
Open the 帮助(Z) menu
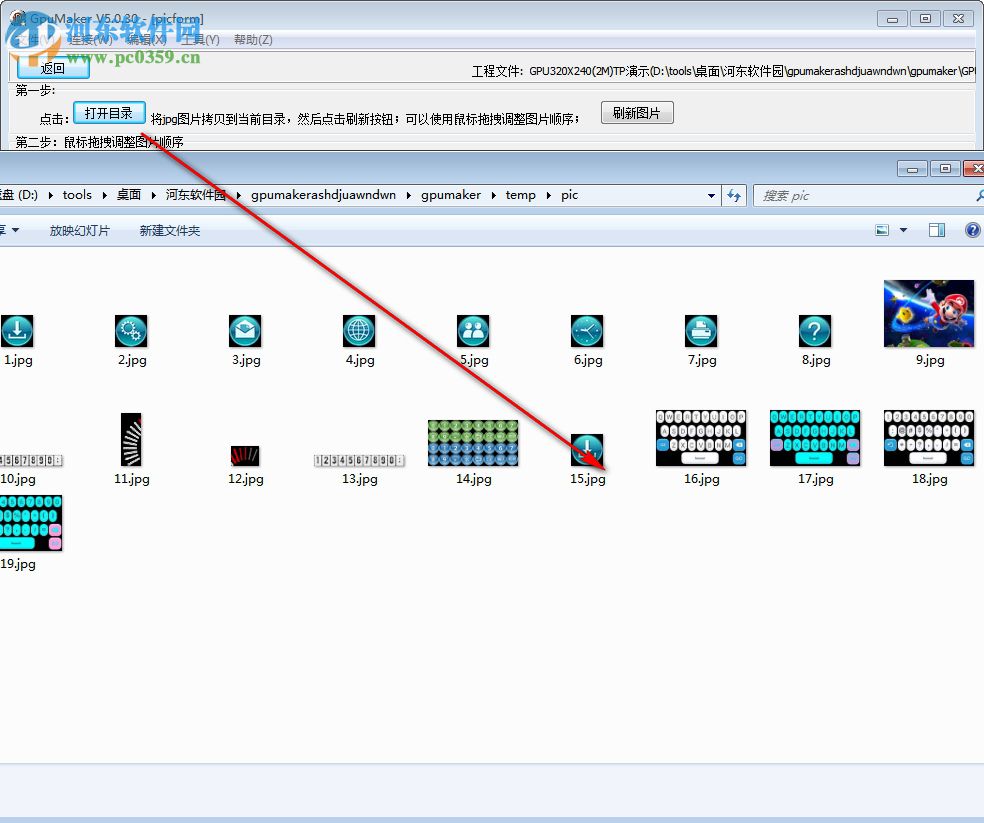253,39
